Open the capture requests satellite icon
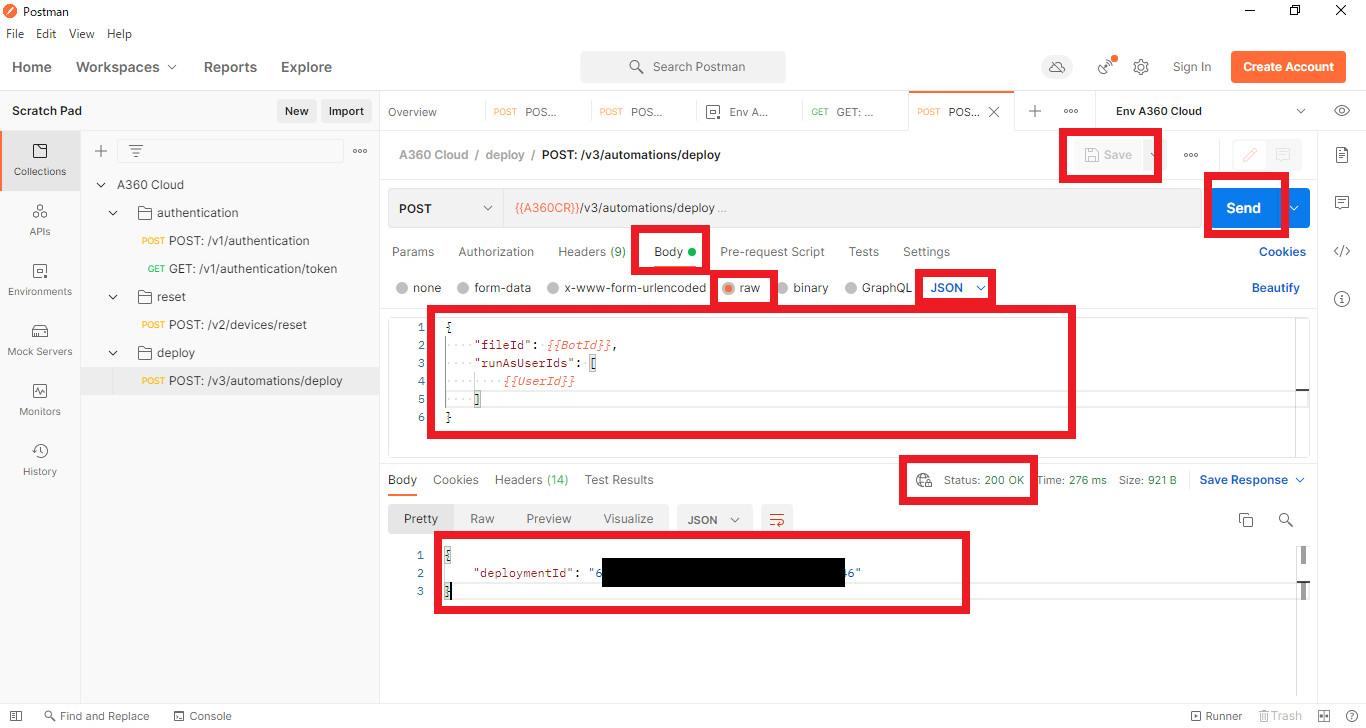Screen dimensions: 1366x728 click(x=1106, y=67)
